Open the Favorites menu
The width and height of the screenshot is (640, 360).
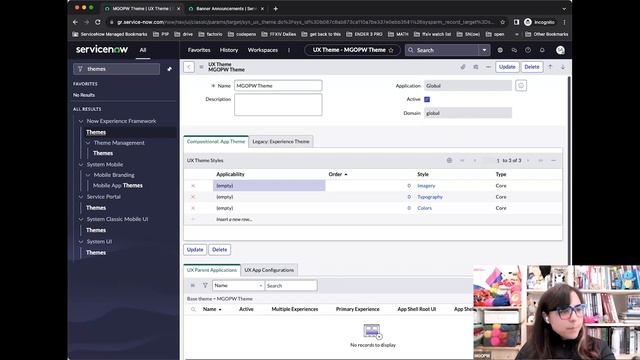click(x=199, y=50)
